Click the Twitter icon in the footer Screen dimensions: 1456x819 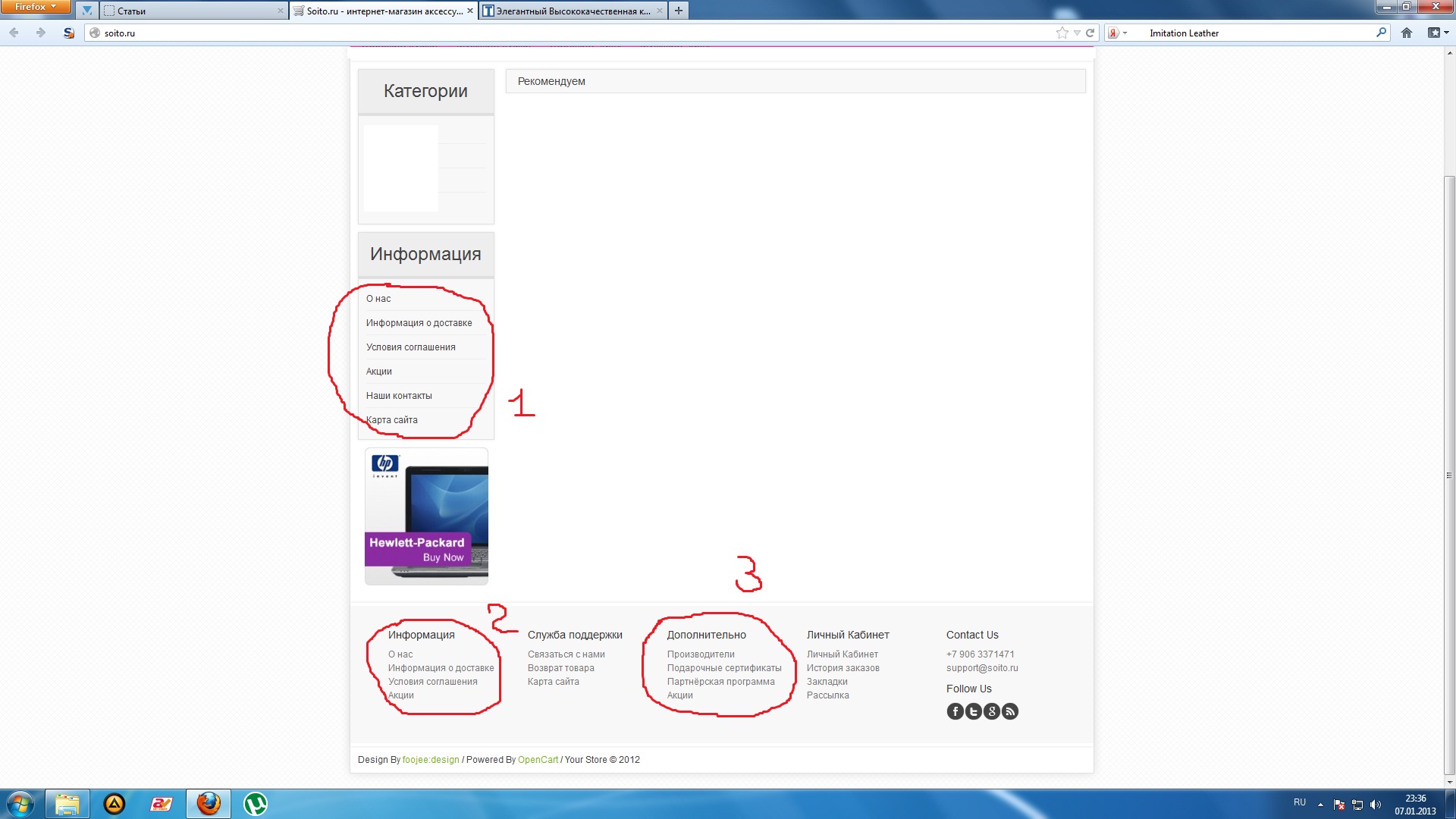pyautogui.click(x=973, y=711)
